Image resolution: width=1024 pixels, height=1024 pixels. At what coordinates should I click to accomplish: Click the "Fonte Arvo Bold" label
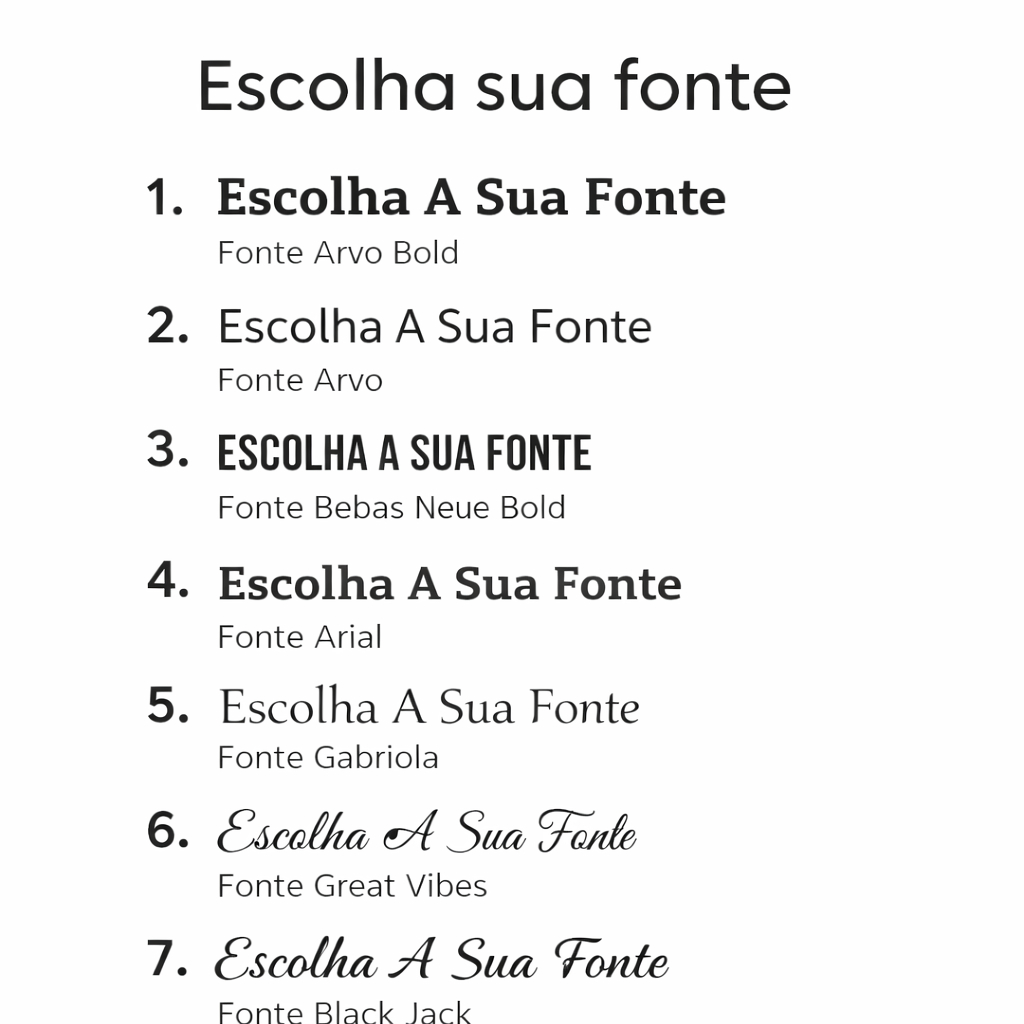pos(338,253)
